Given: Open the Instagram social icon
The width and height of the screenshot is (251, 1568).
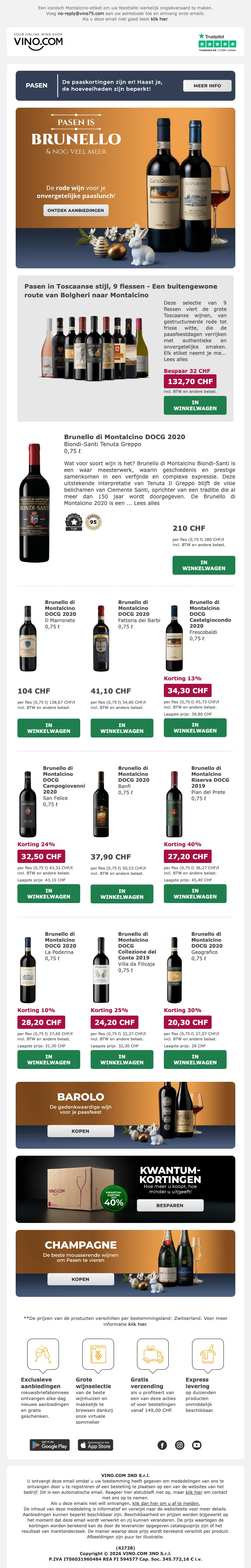Looking at the screenshot, I should tap(180, 1445).
